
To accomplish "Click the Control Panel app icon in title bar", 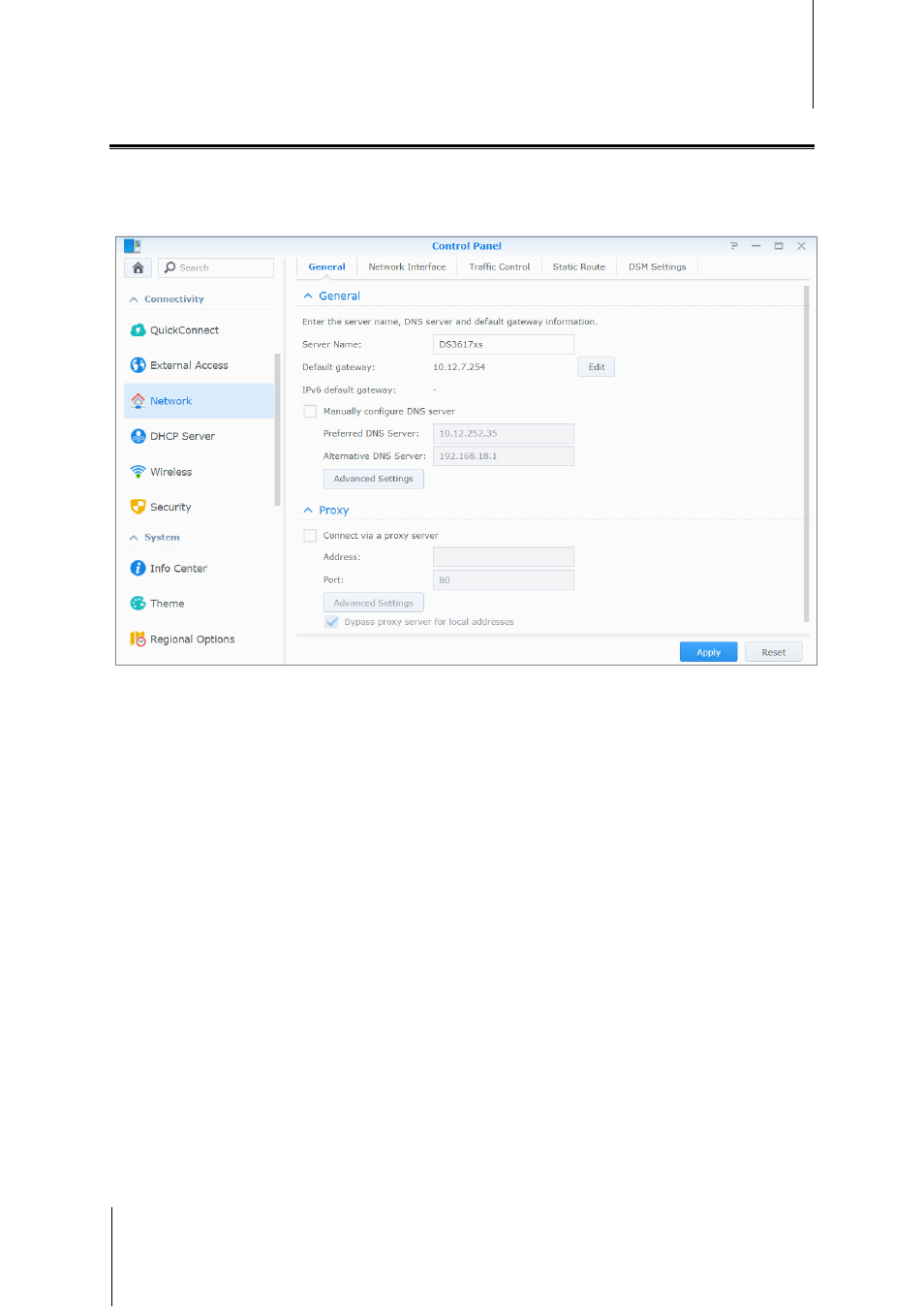I will pyautogui.click(x=133, y=246).
